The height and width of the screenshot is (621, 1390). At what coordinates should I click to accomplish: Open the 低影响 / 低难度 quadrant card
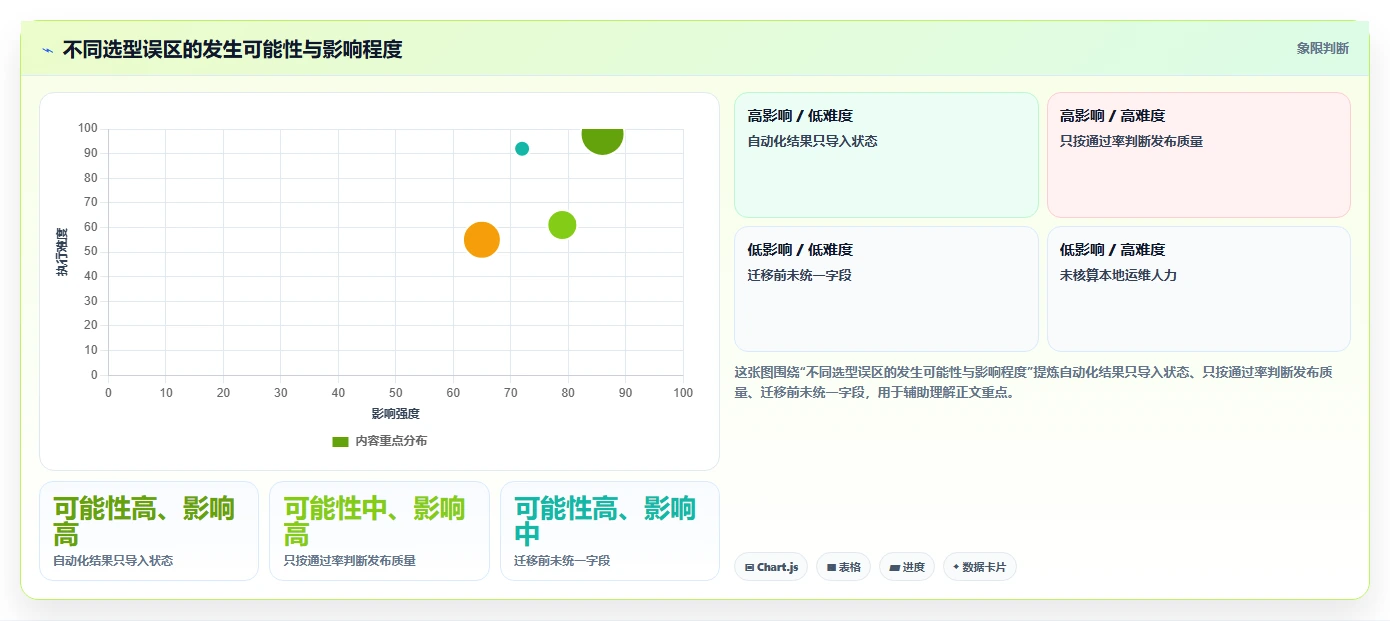886,289
